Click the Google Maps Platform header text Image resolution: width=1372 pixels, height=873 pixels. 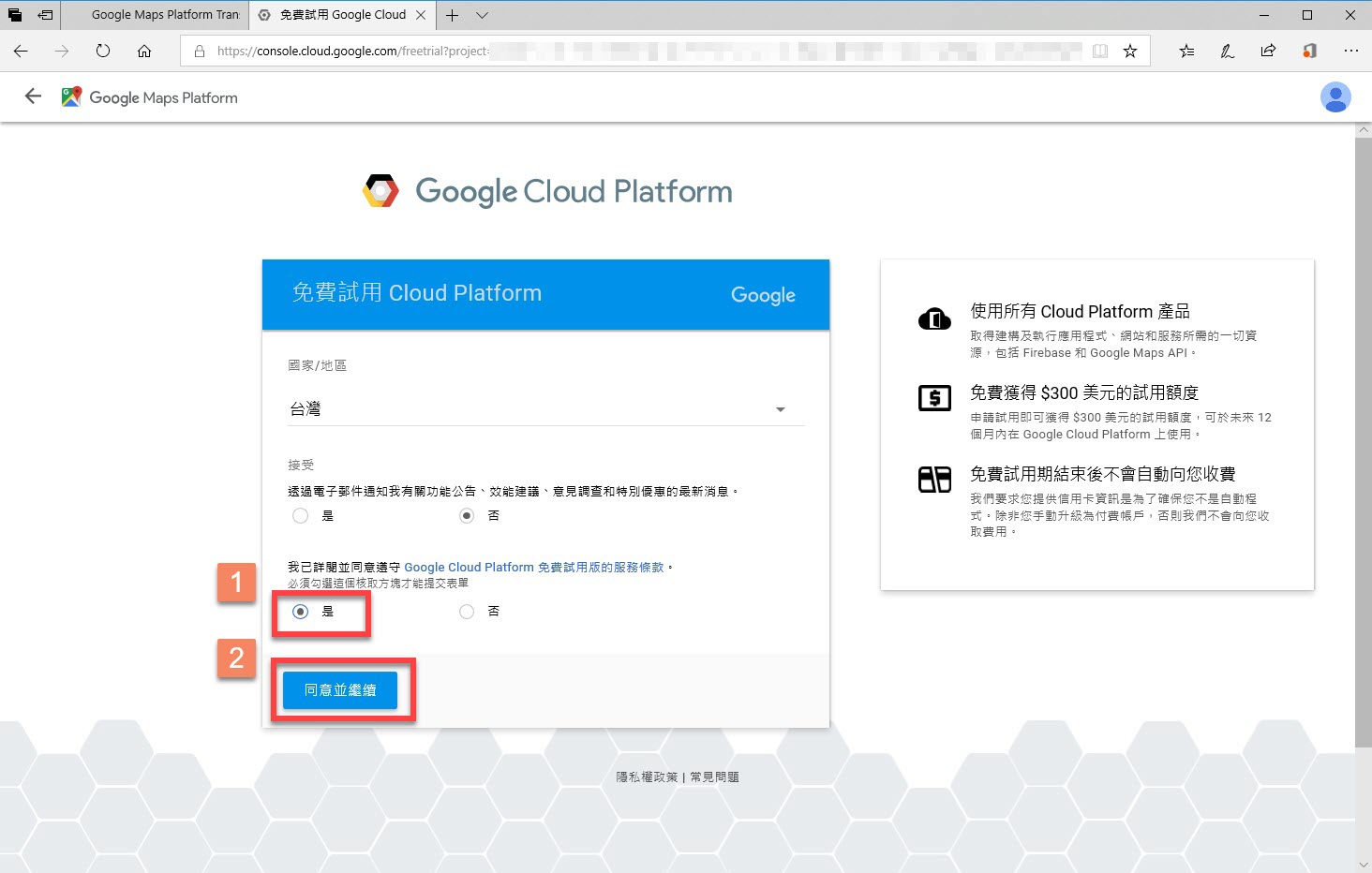(163, 97)
